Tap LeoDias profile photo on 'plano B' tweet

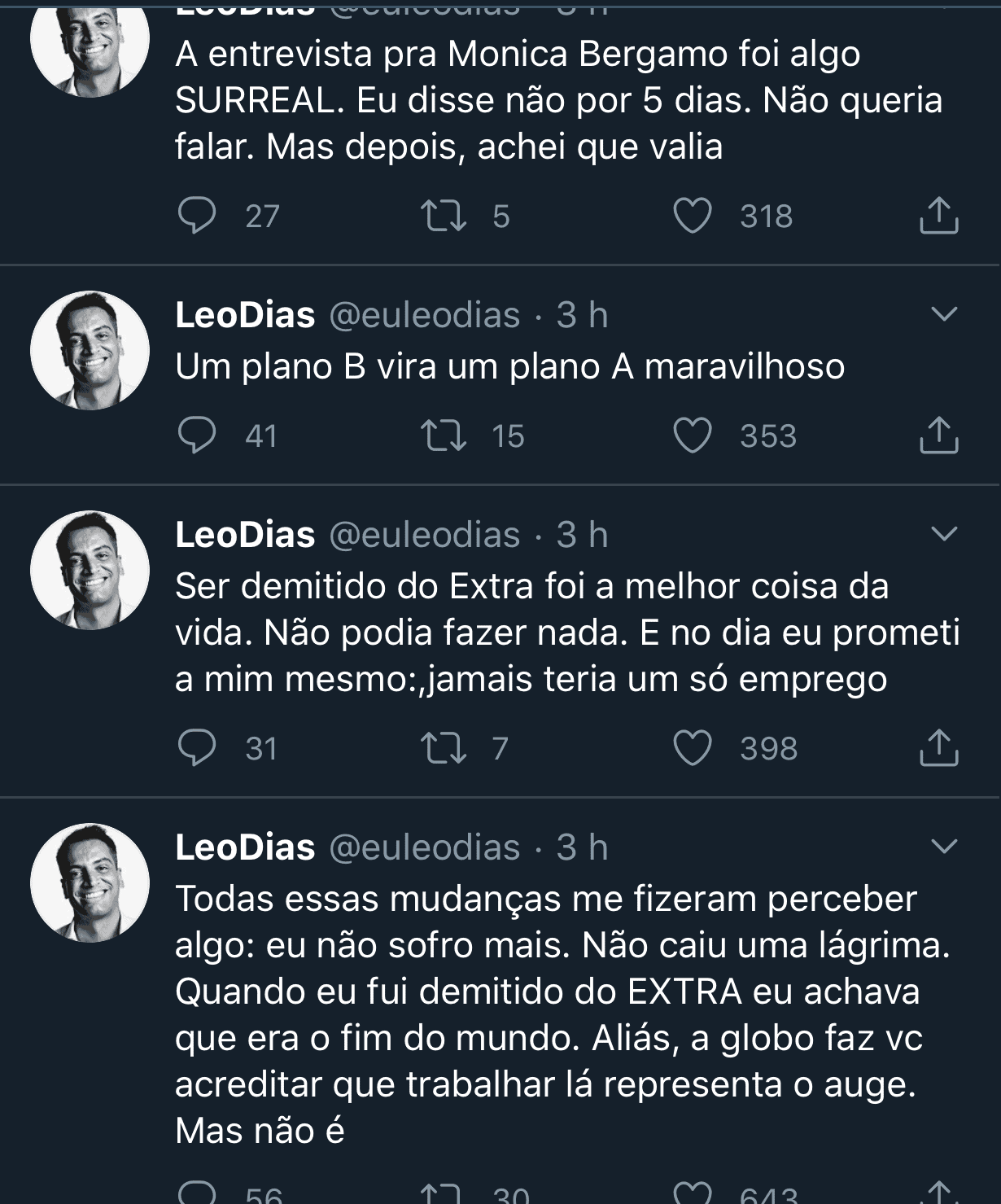pyautogui.click(x=90, y=350)
